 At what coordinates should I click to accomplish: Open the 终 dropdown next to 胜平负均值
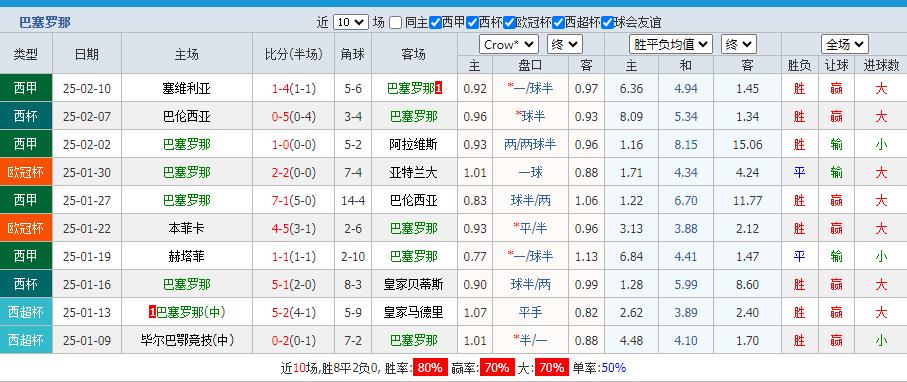click(739, 45)
